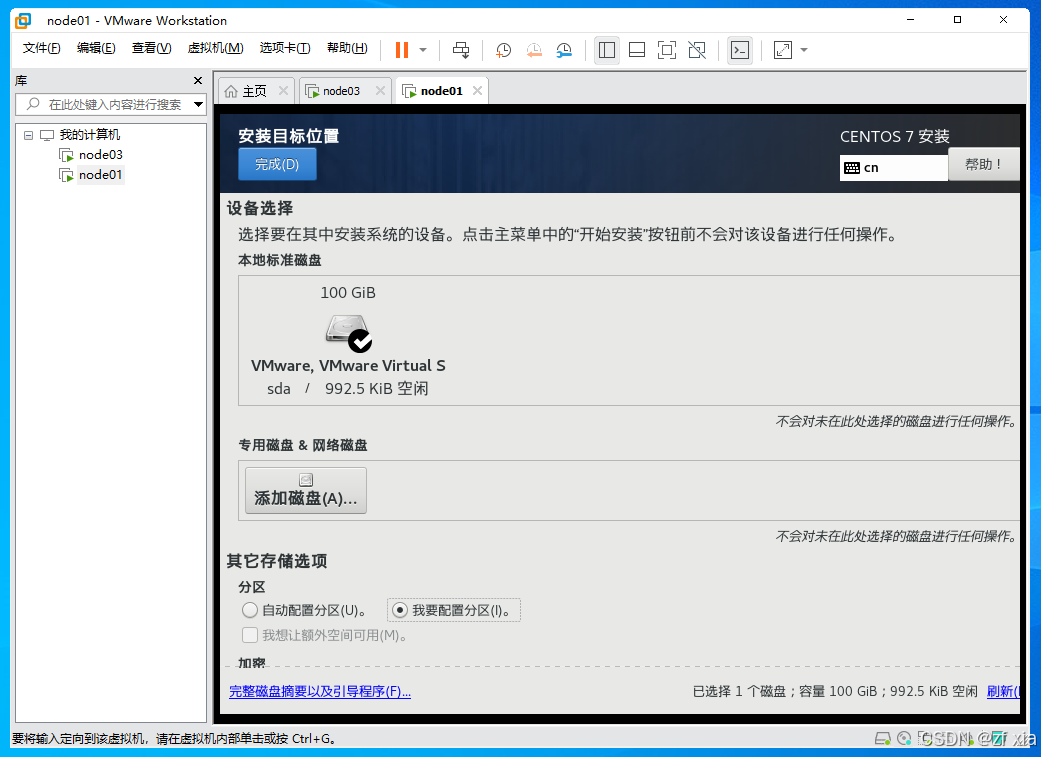Select node01 in the library tree
The width and height of the screenshot is (1041, 757).
point(100,175)
